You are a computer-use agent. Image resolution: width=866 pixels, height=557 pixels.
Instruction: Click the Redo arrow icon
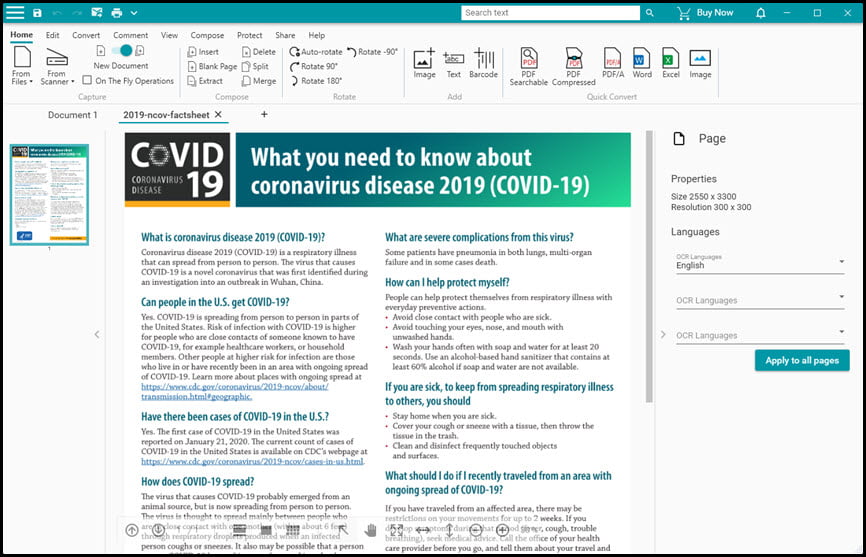77,13
